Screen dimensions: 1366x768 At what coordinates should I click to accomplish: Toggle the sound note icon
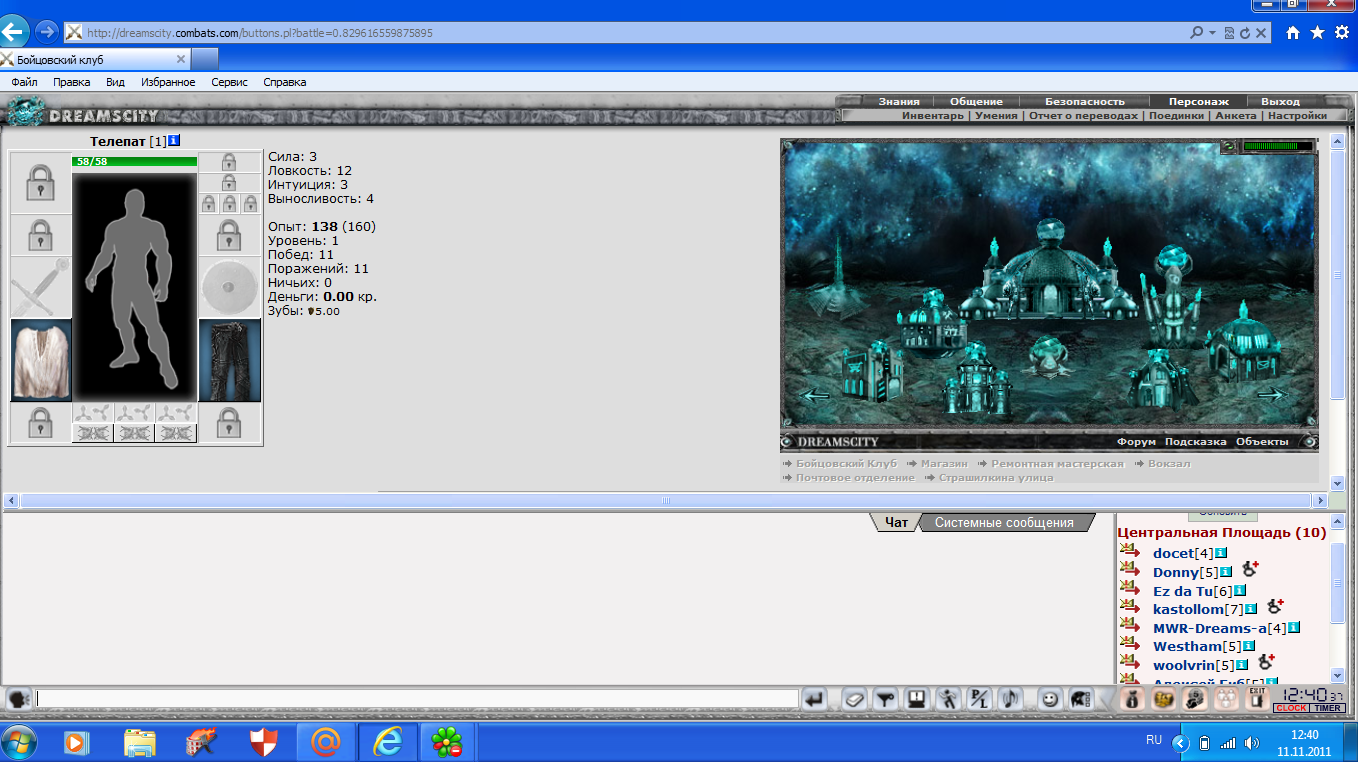click(1010, 699)
